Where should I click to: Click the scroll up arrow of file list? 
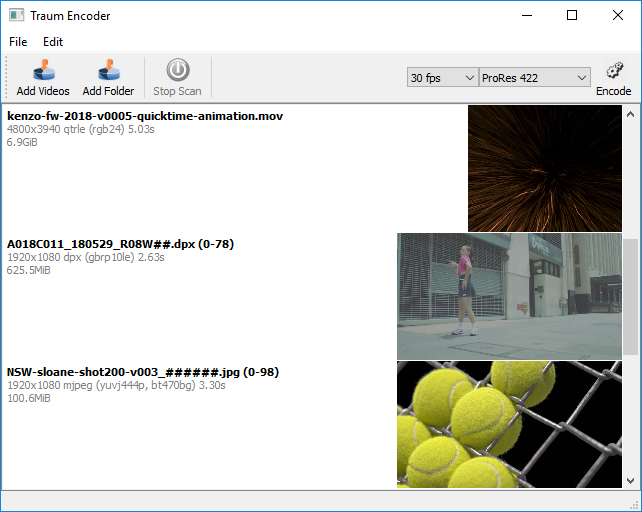tap(631, 115)
